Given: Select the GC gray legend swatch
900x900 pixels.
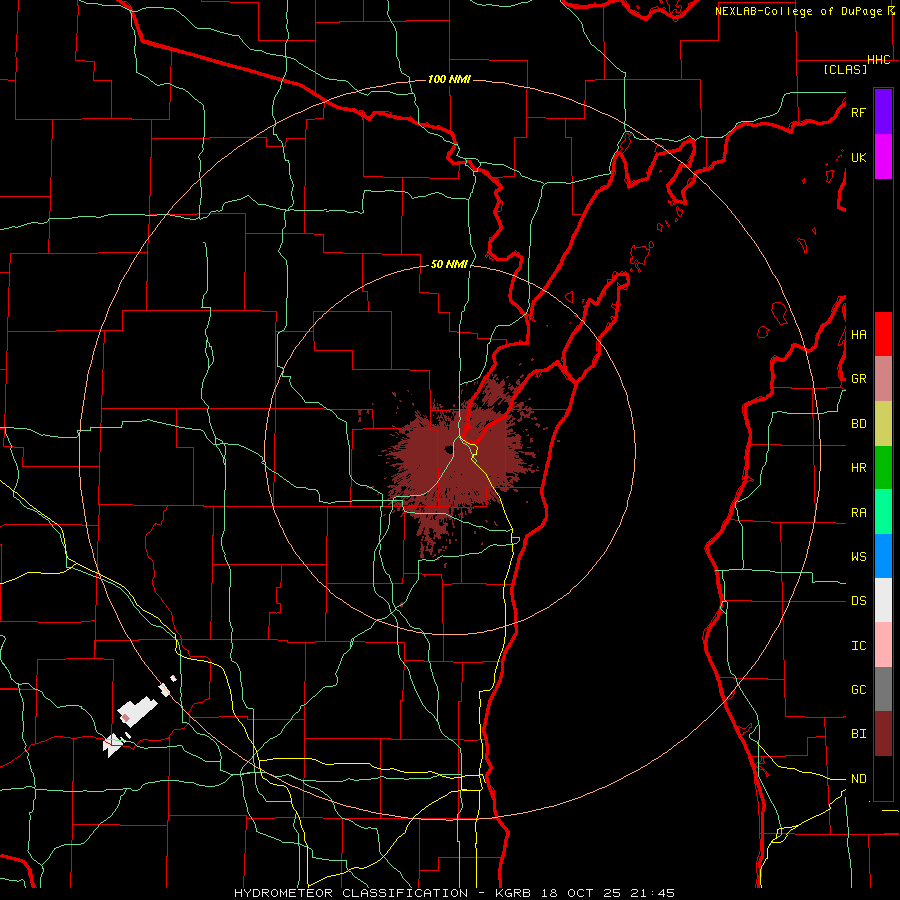Looking at the screenshot, I should [x=883, y=689].
